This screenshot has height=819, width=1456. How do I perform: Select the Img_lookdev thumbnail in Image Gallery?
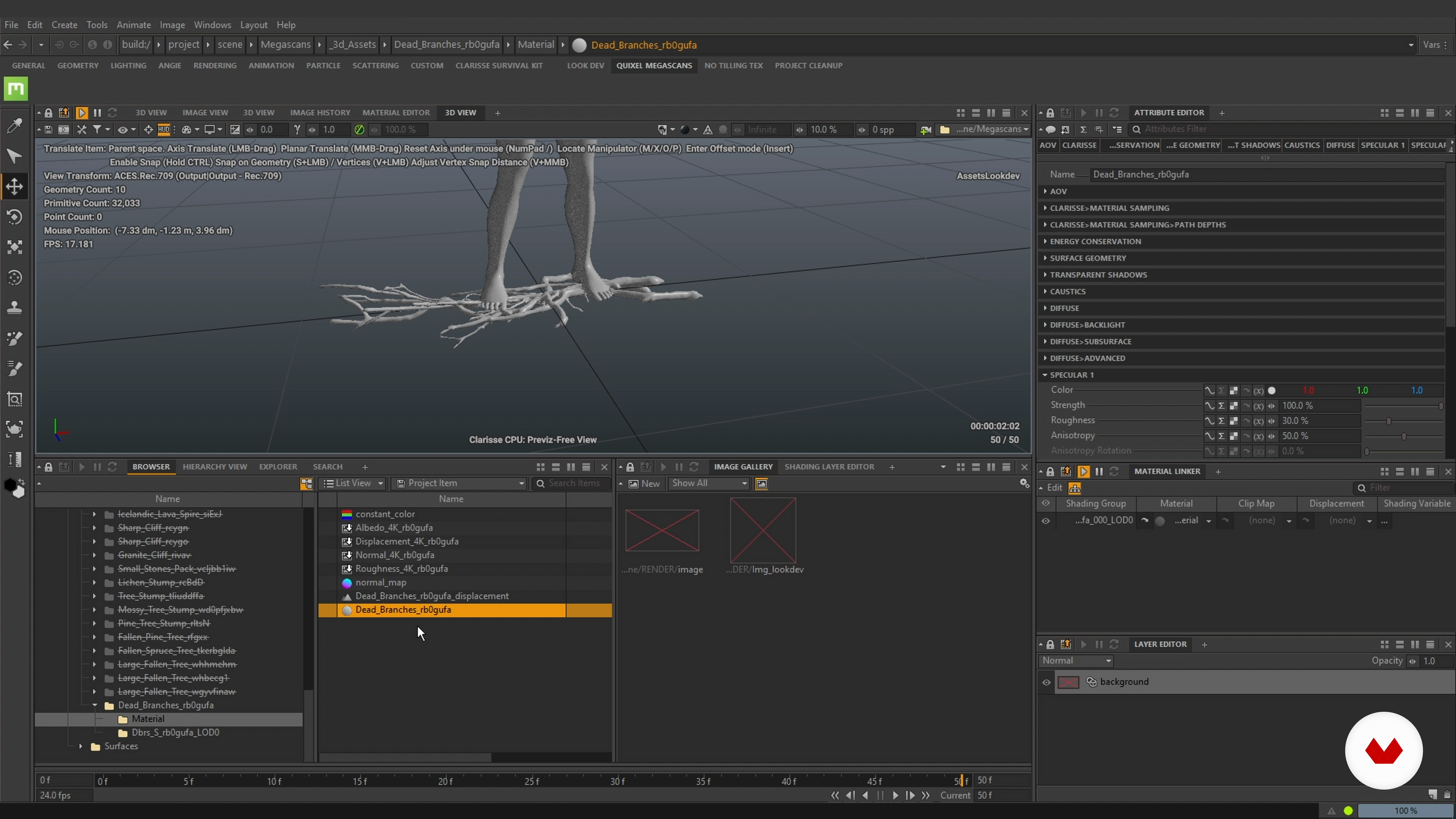763,531
